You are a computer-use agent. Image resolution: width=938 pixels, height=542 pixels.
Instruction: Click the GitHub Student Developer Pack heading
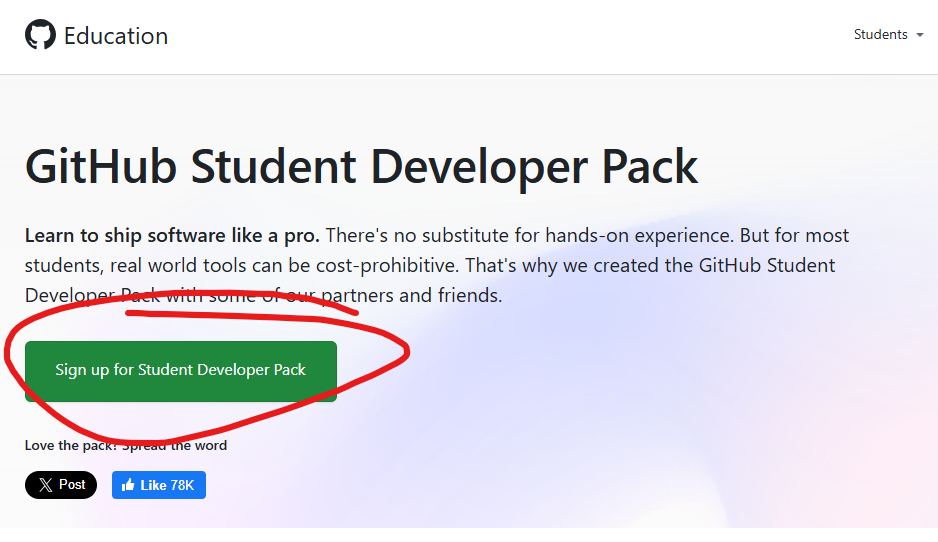(x=361, y=167)
